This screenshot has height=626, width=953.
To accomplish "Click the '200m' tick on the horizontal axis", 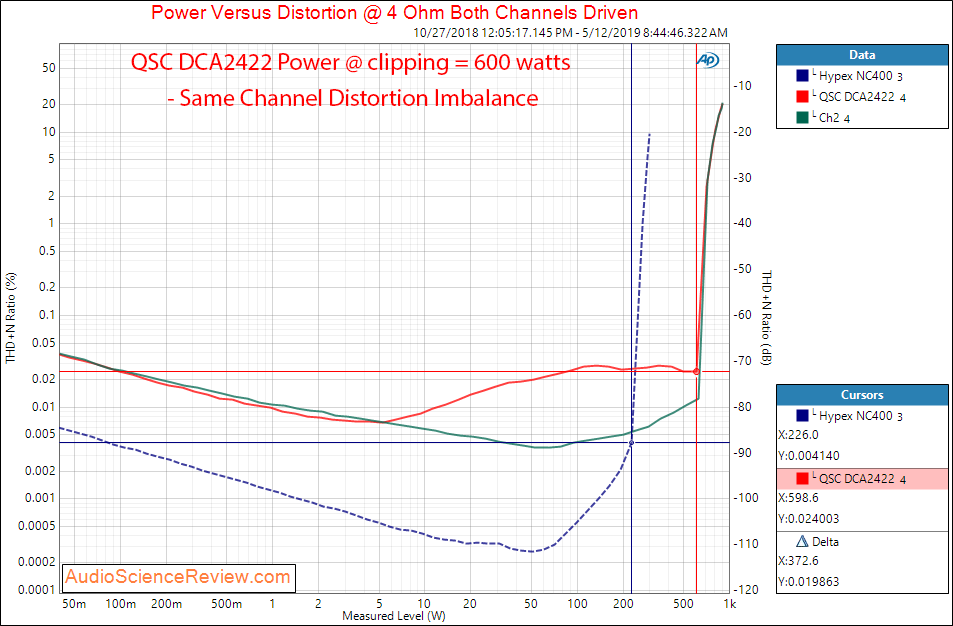I will click(x=166, y=604).
